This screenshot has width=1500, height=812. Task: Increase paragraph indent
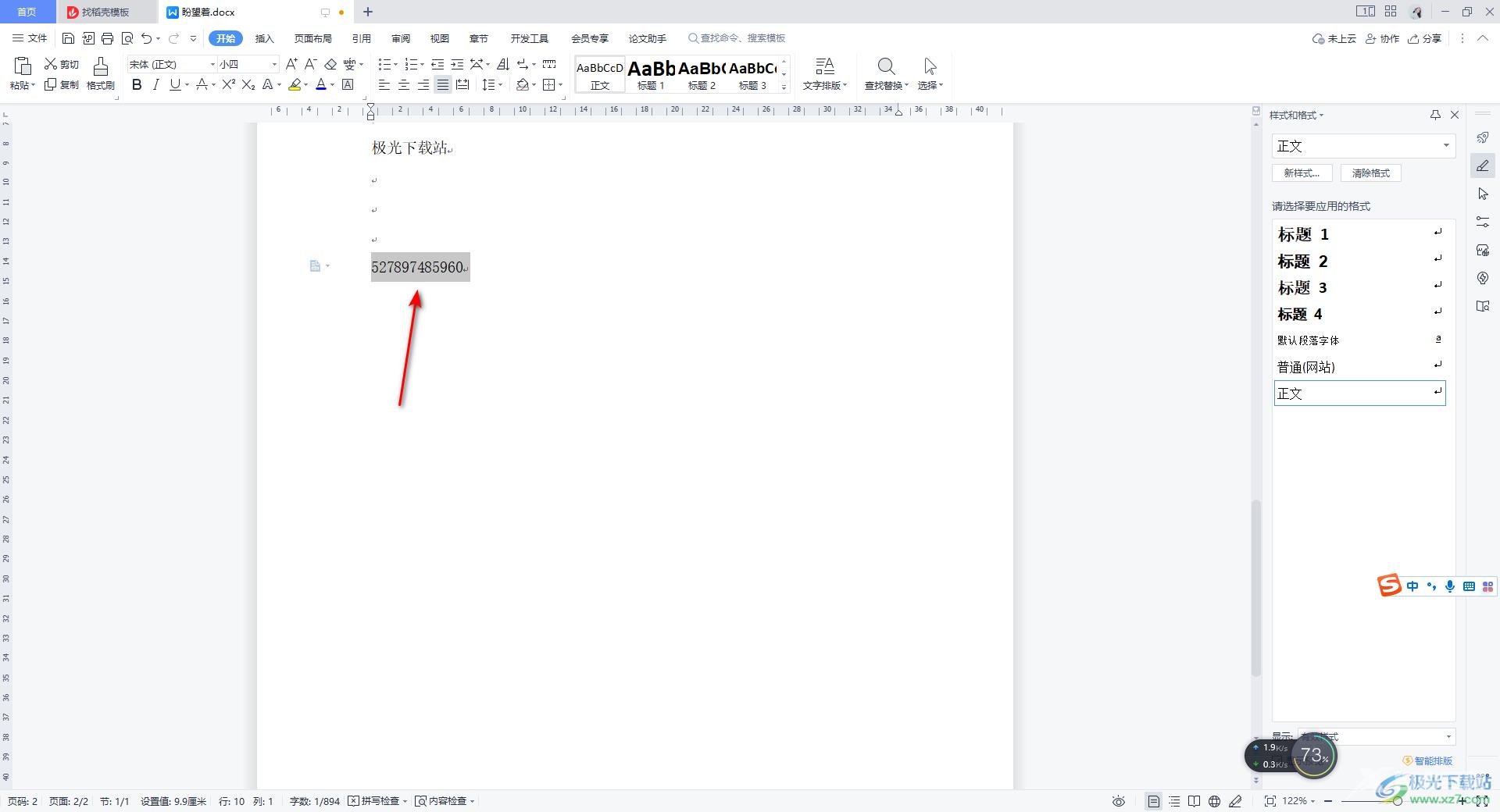tap(457, 64)
